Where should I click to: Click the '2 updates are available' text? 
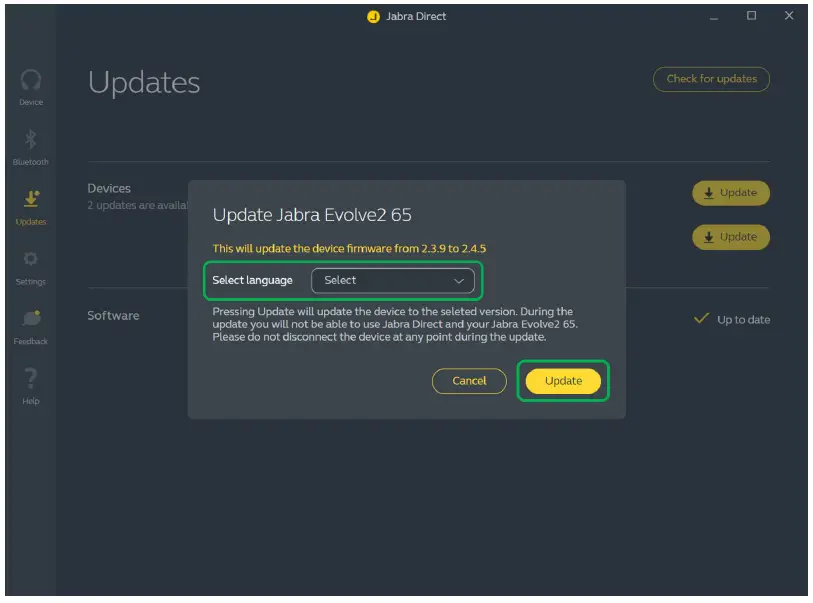click(137, 205)
